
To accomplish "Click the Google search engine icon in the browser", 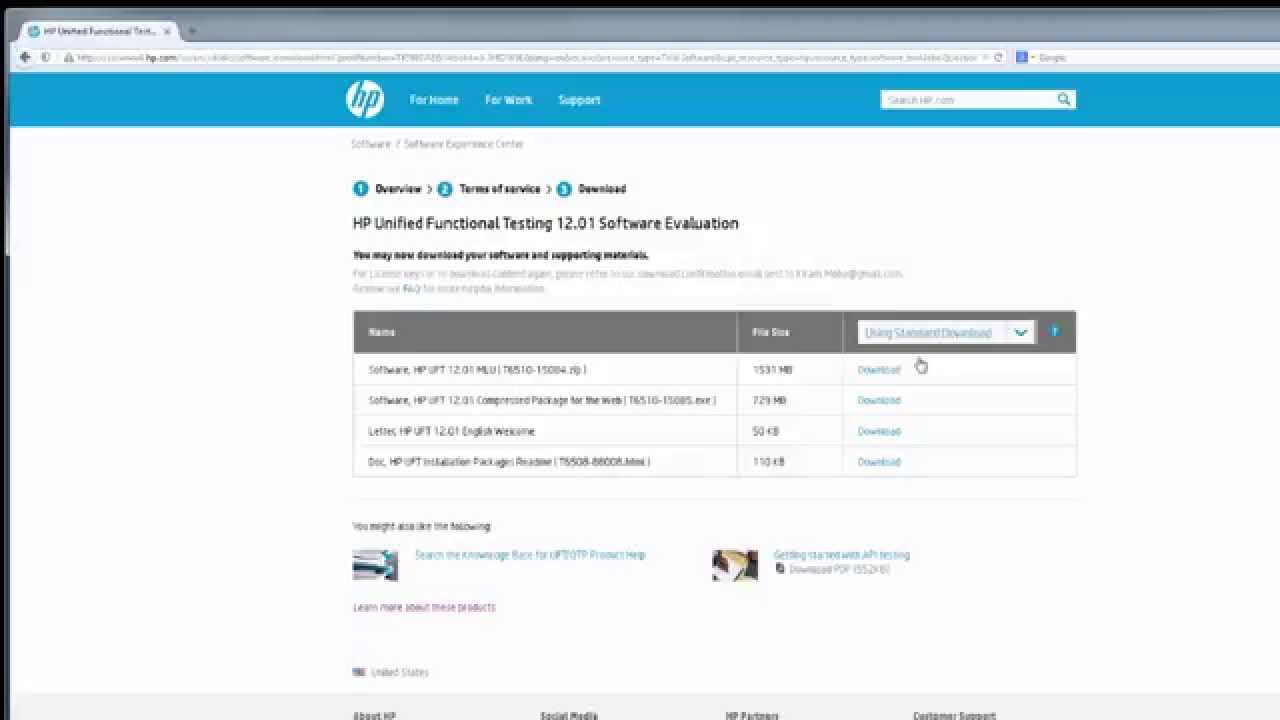I will (1022, 57).
